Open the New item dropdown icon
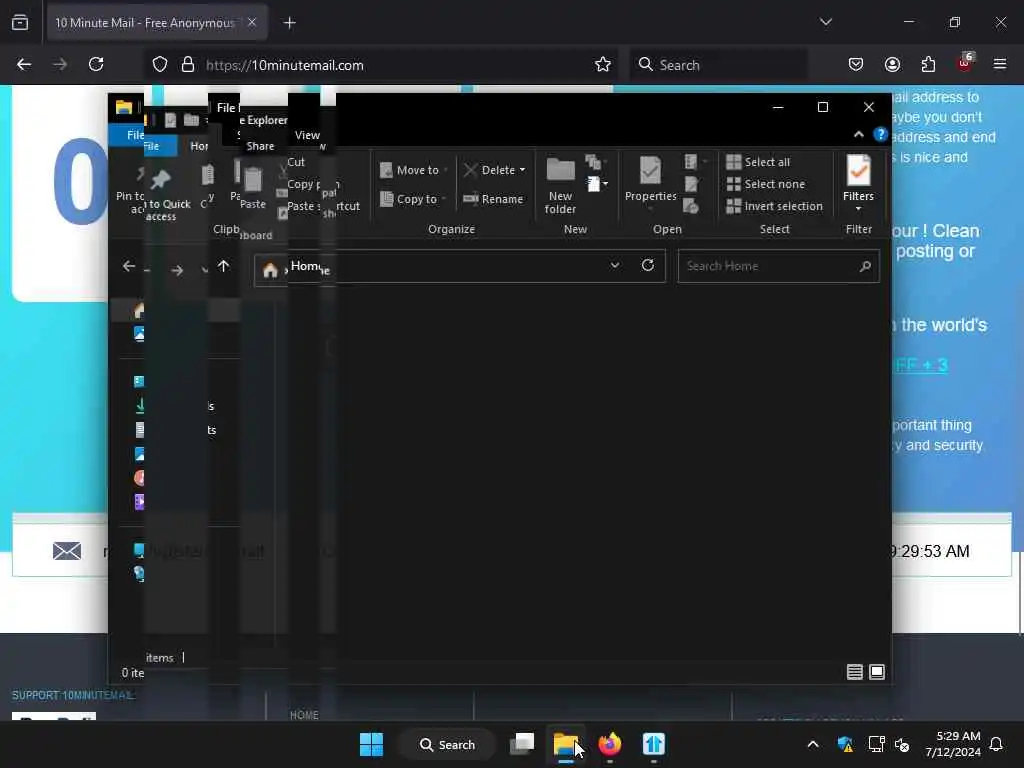The height and width of the screenshot is (768, 1024). click(x=597, y=184)
